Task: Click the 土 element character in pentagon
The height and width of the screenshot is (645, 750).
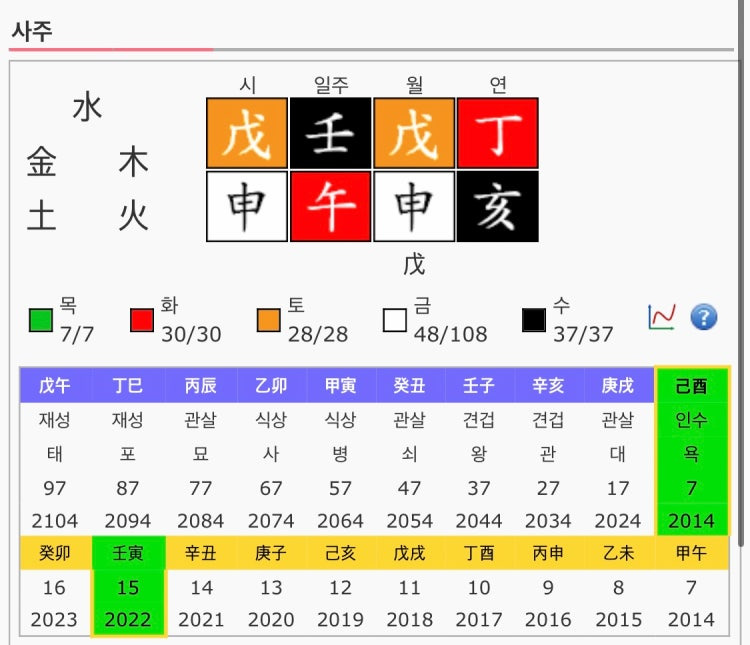Action: 42,216
